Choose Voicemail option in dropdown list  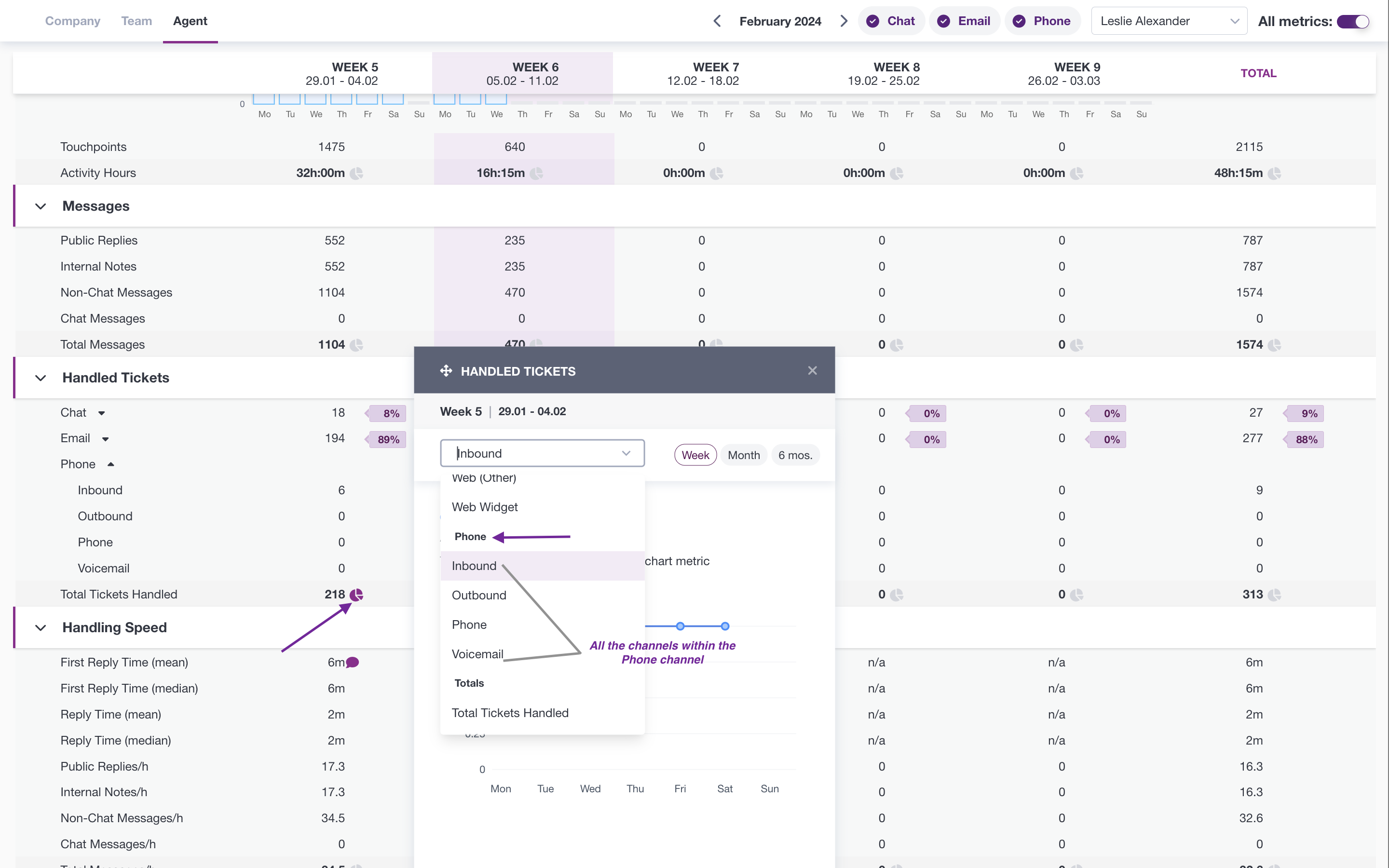pos(543,654)
